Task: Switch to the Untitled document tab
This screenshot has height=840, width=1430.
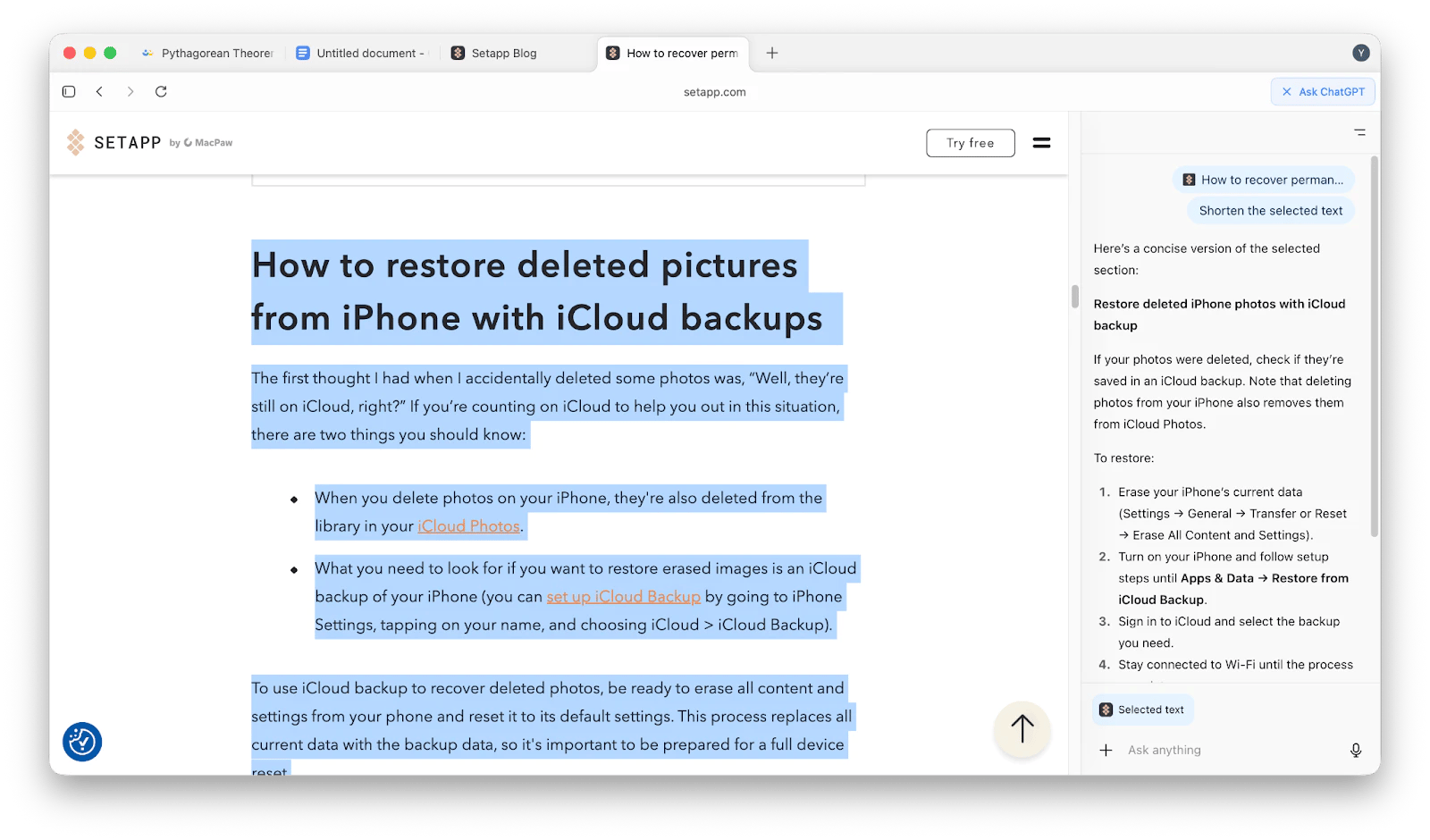Action: pyautogui.click(x=362, y=53)
